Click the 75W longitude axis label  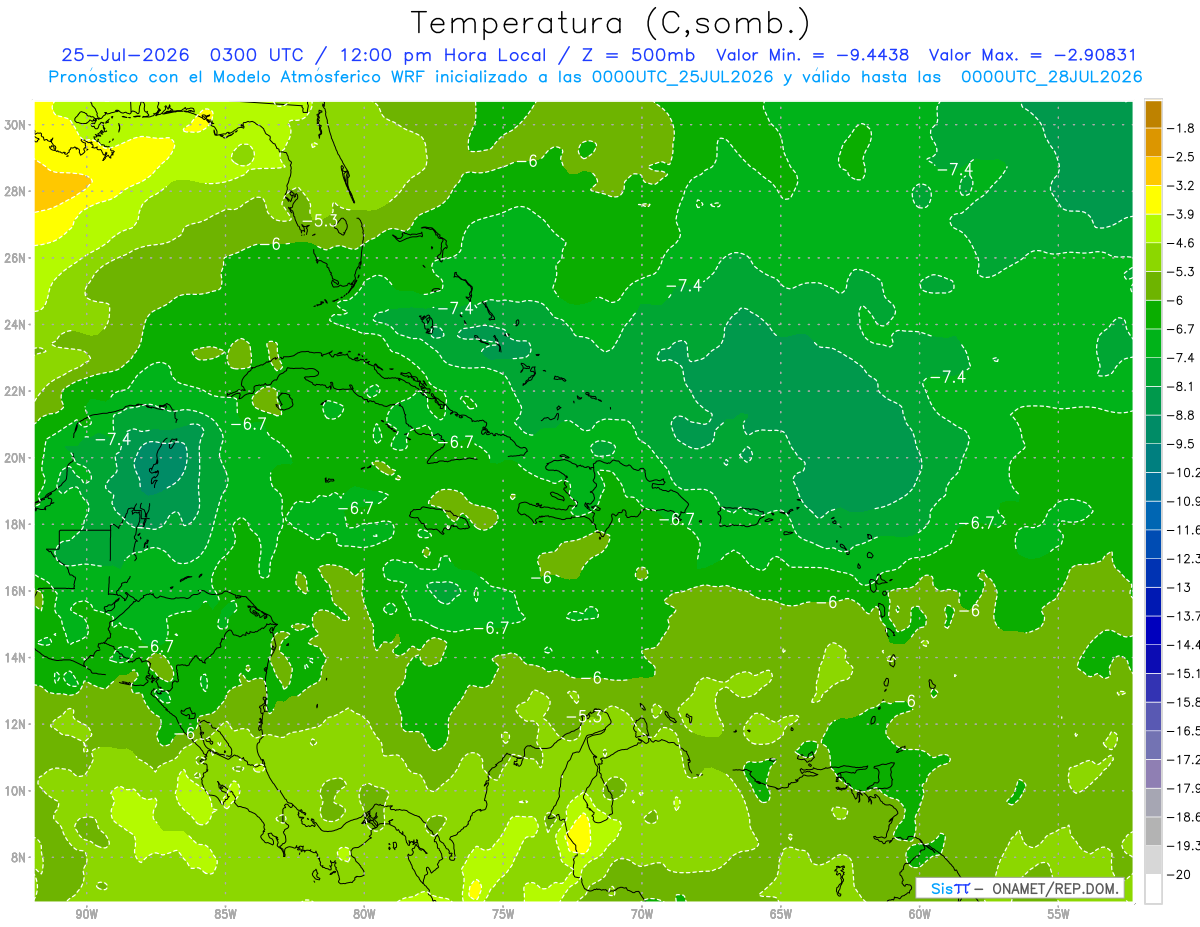[503, 914]
